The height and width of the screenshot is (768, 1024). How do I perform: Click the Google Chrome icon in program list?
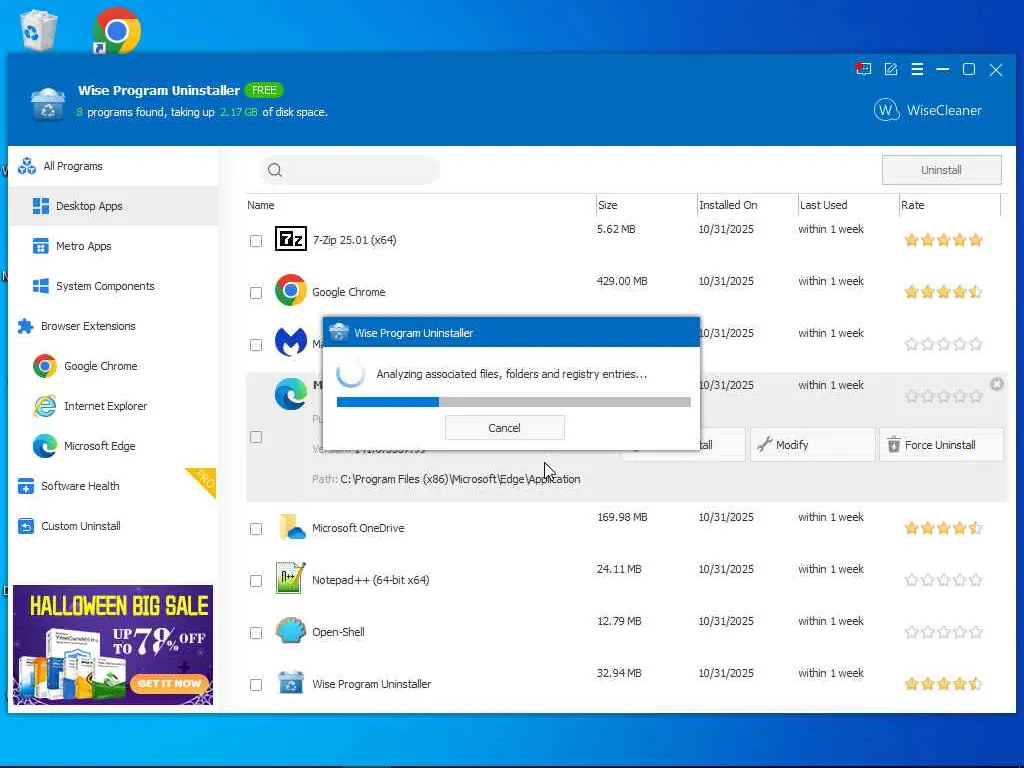pyautogui.click(x=291, y=290)
